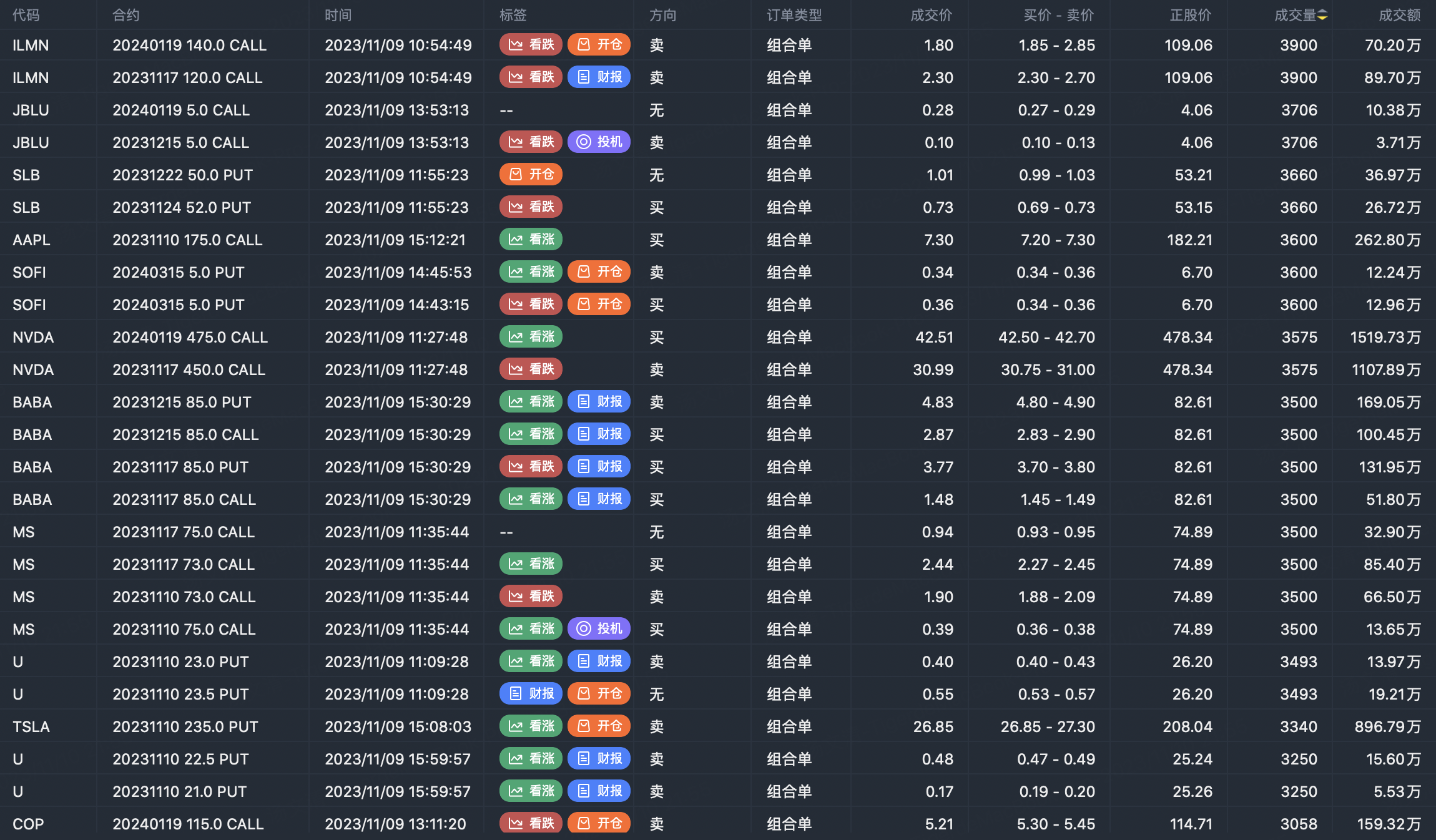Click the 1519.73万 turnover value
This screenshot has height=840, width=1436.
click(x=1385, y=337)
